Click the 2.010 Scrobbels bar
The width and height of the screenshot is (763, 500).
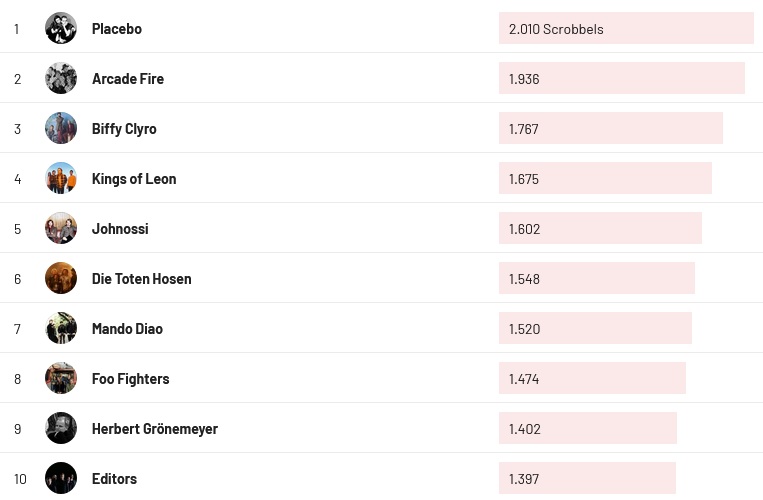626,28
